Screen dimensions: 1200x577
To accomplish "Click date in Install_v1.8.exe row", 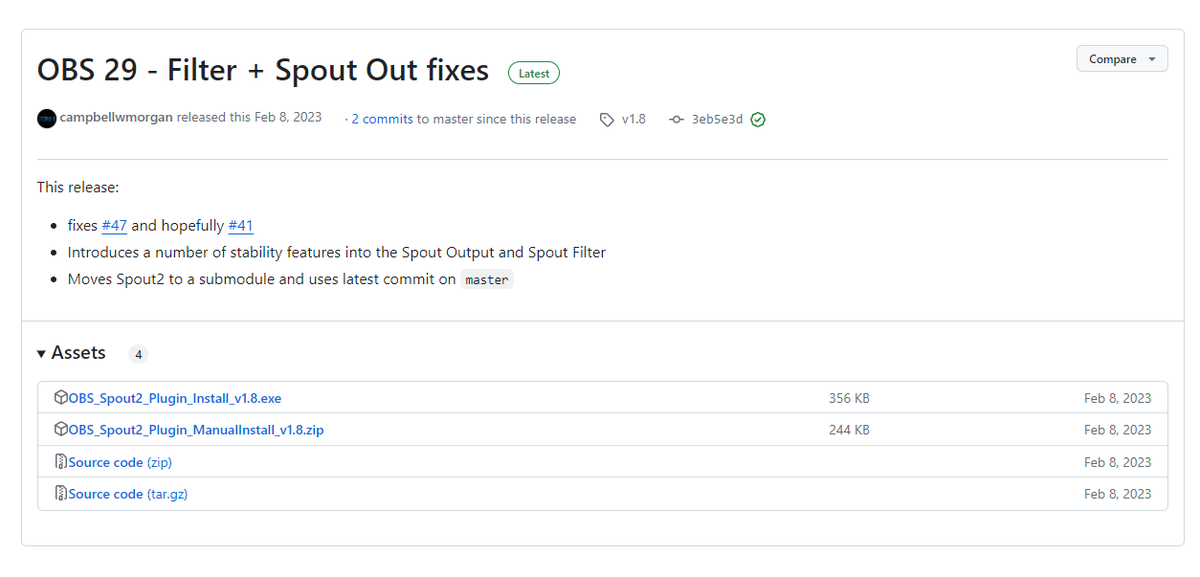I will click(1117, 398).
